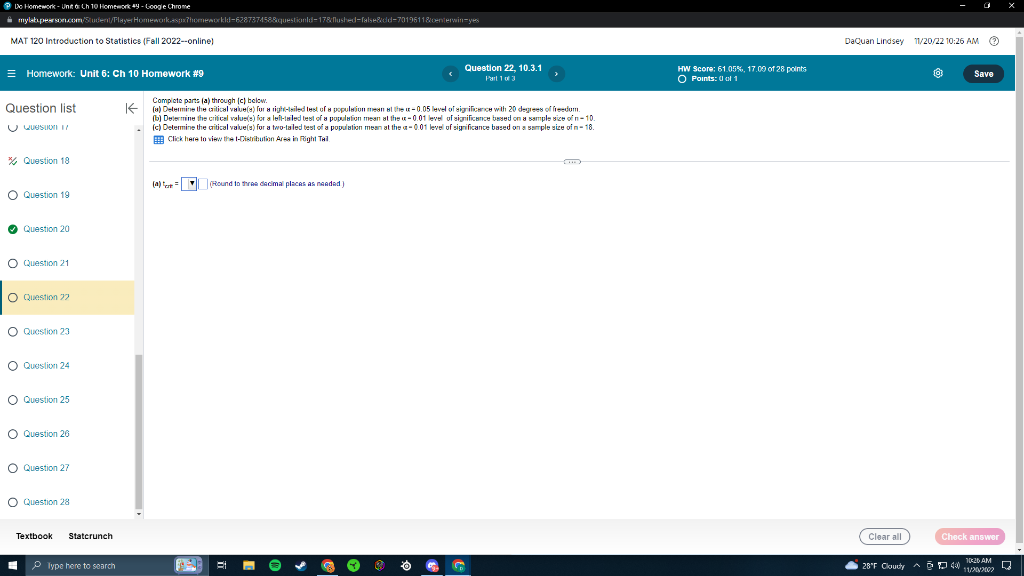Open Razer Cortex green taskbar icon
Viewport: 1024px width, 576px height.
click(353, 566)
